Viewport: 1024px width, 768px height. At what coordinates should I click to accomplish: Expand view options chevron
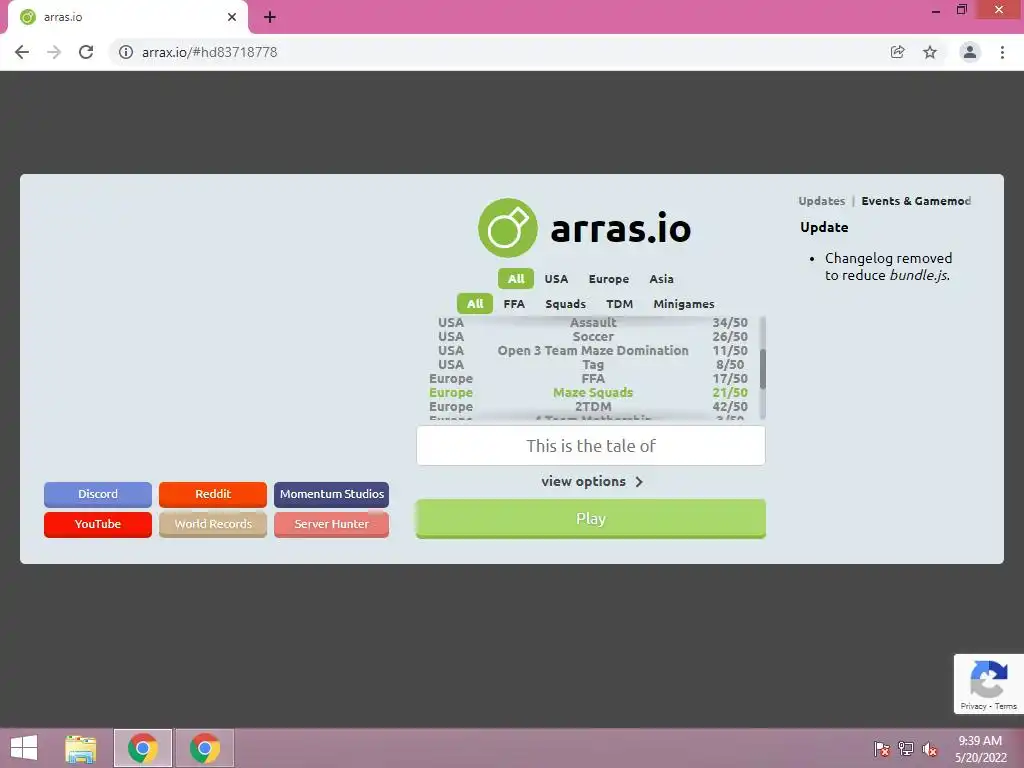(x=639, y=482)
